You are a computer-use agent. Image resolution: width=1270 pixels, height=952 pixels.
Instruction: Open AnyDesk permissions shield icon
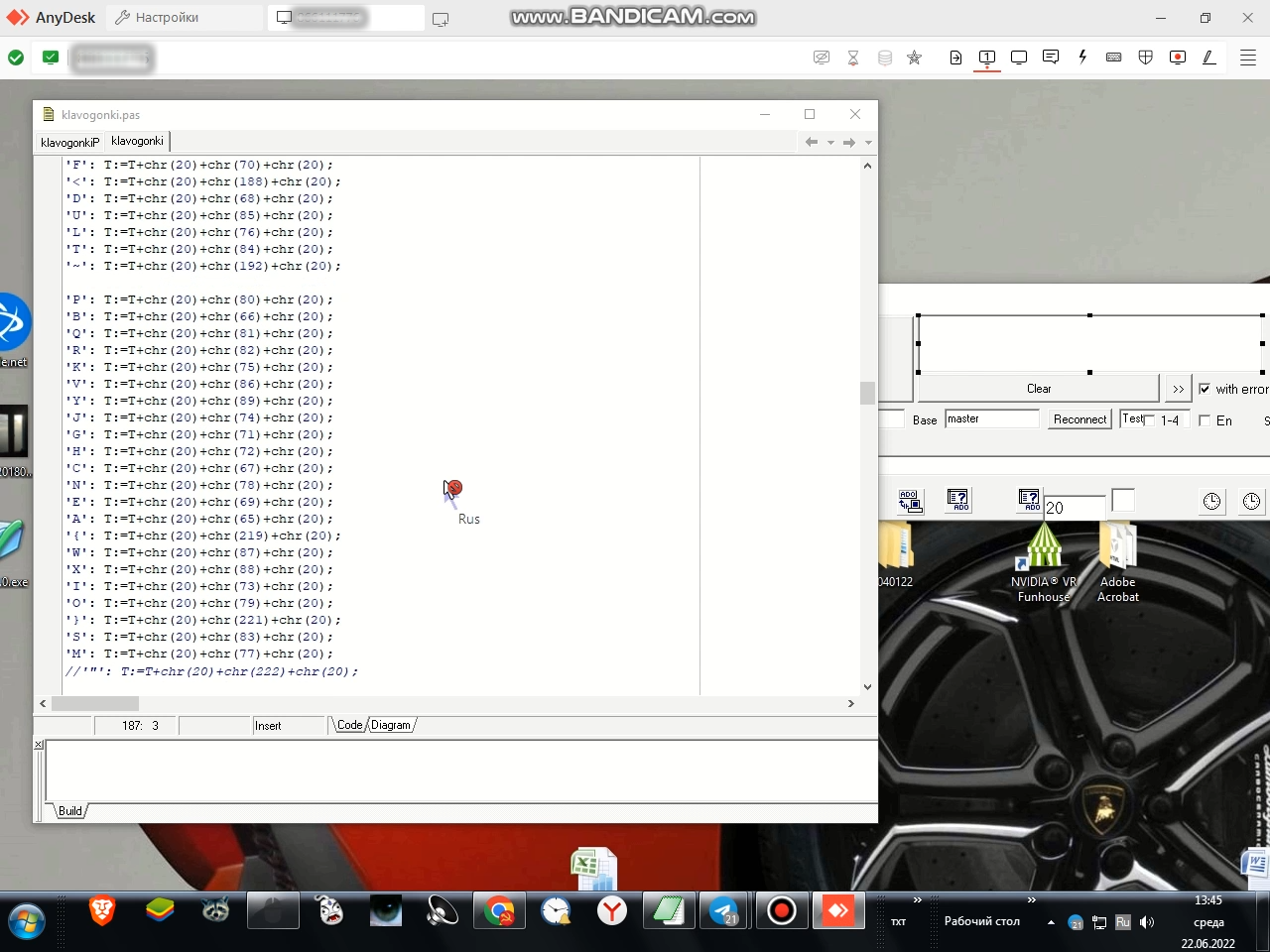click(x=1146, y=58)
